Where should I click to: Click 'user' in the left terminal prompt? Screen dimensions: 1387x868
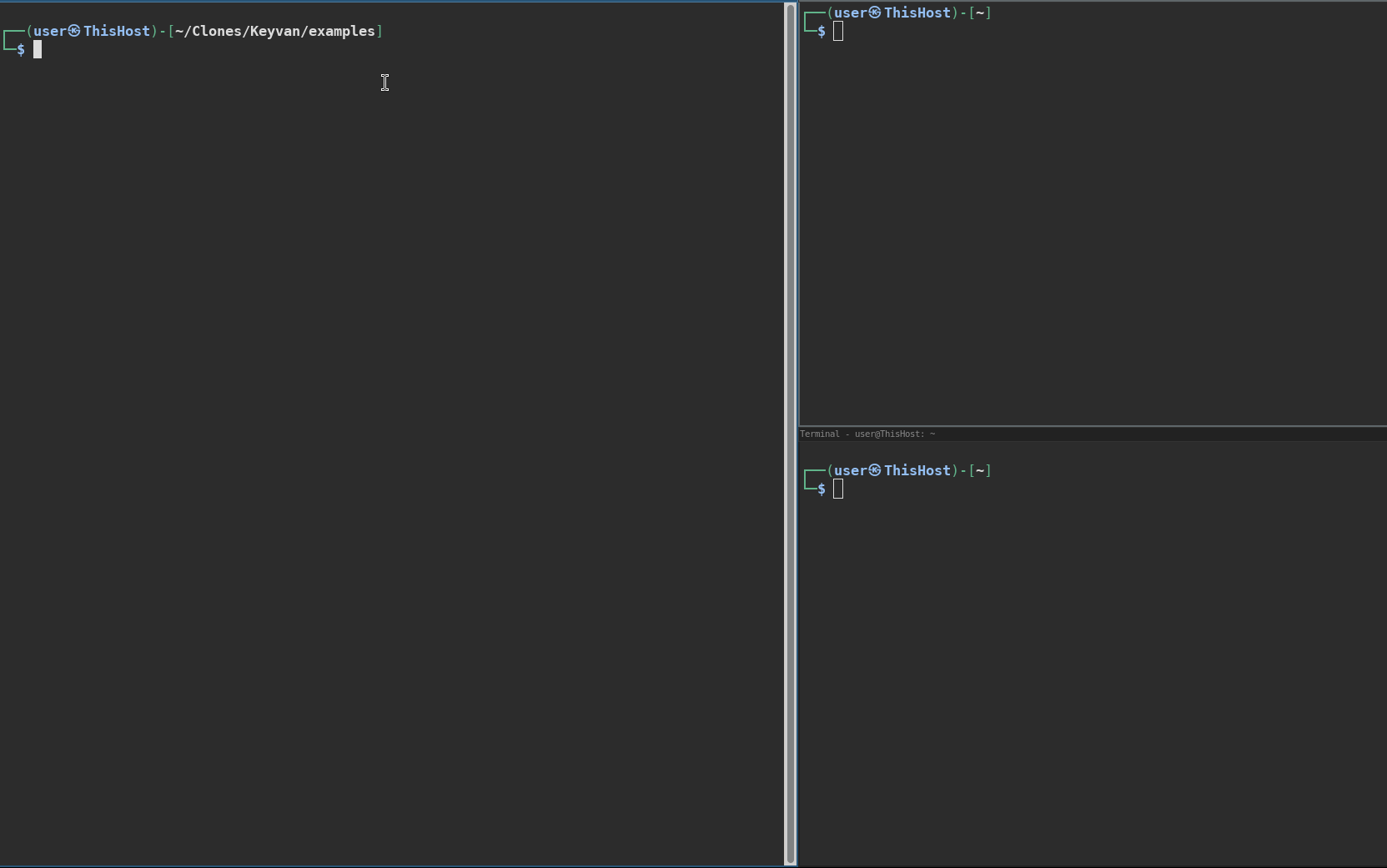pyautogui.click(x=50, y=32)
